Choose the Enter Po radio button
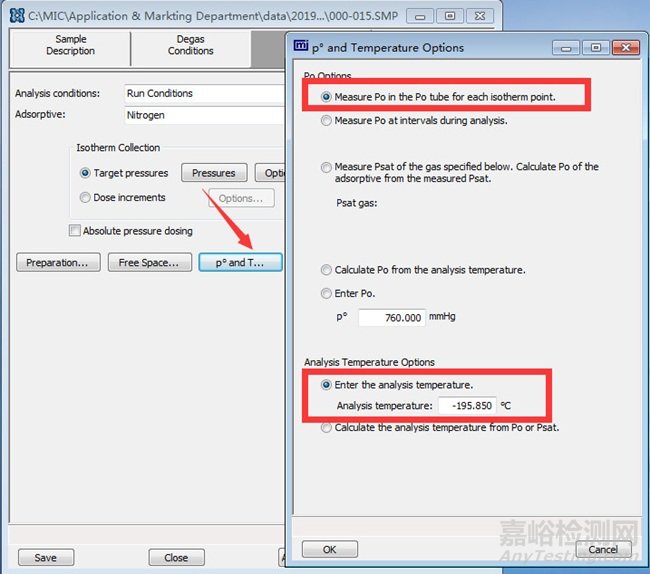The image size is (650, 574). point(327,294)
